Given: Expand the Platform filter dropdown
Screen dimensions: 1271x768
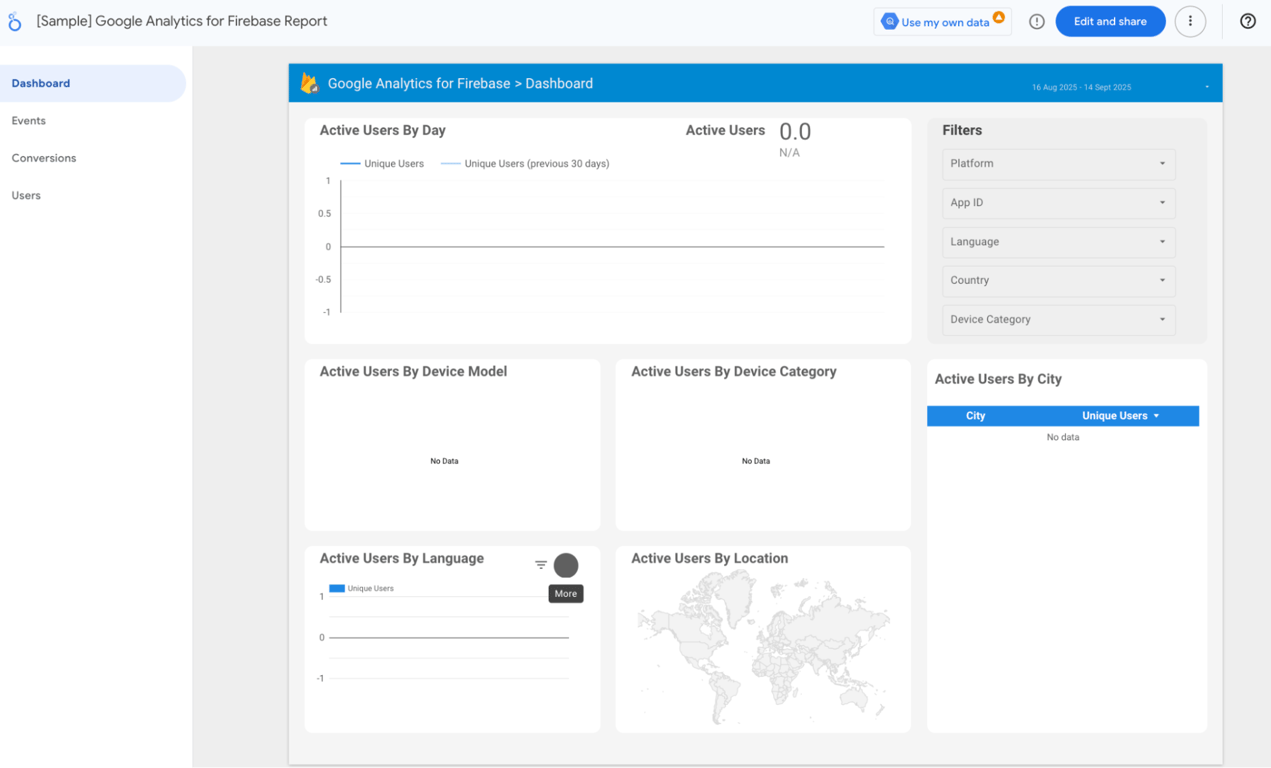Looking at the screenshot, I should (1059, 164).
